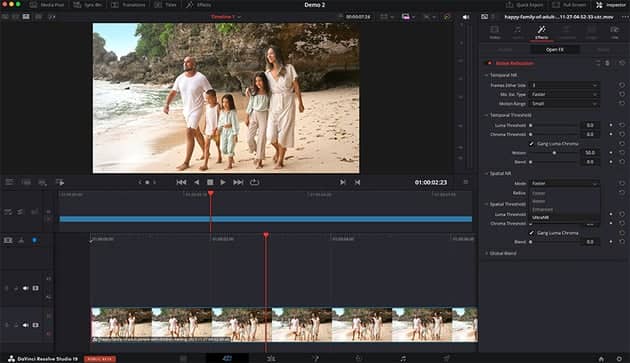Viewport: 630px width, 363px height.
Task: Reset the Spatial NR Mode parameter
Action: pyautogui.click(x=622, y=183)
